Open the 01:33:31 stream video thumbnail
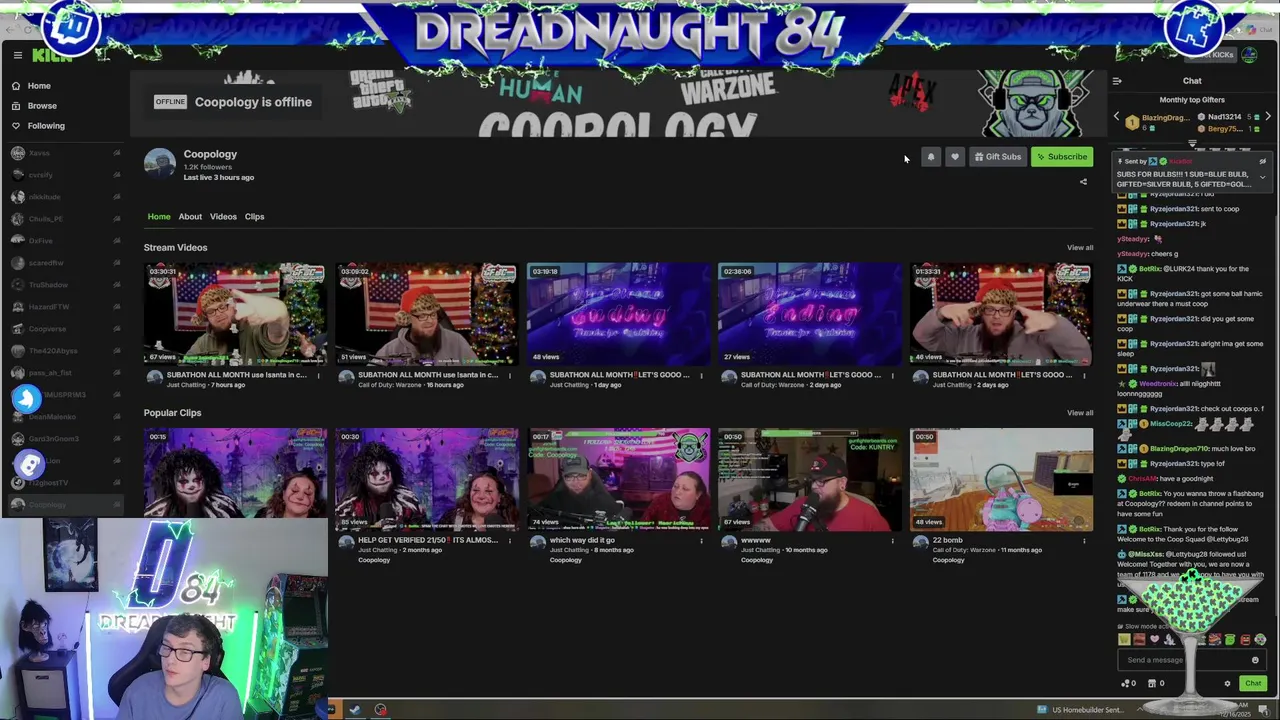 pos(1002,314)
